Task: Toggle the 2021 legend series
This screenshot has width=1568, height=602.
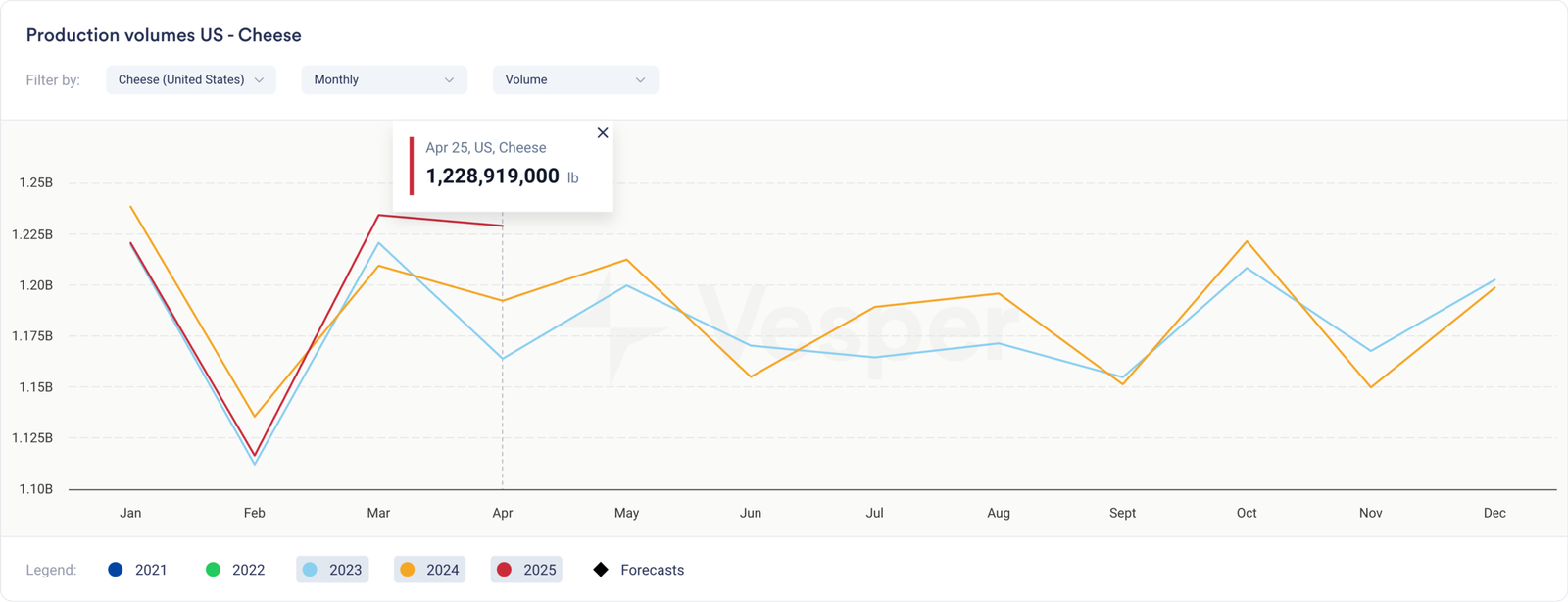Action: click(x=137, y=570)
